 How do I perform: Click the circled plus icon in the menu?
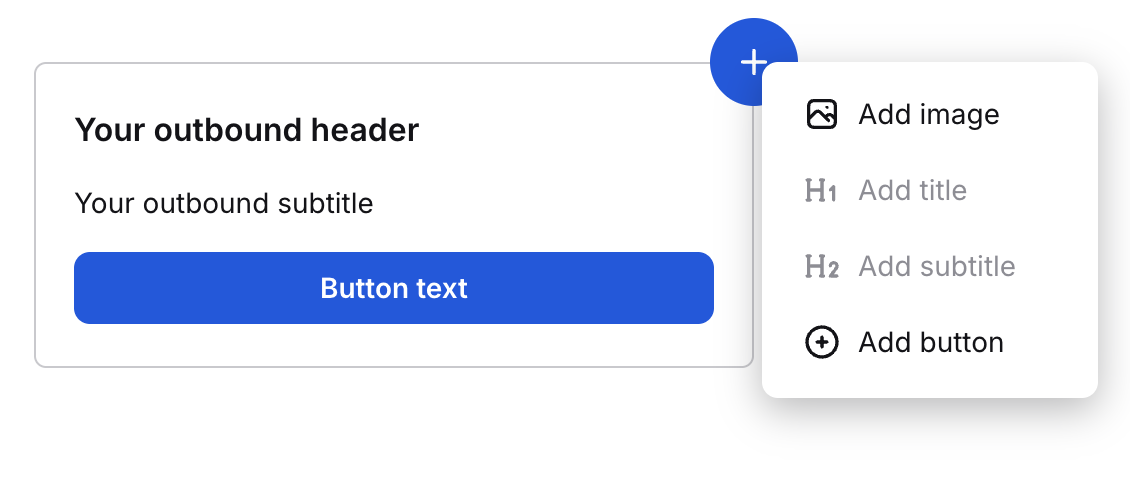pos(821,342)
